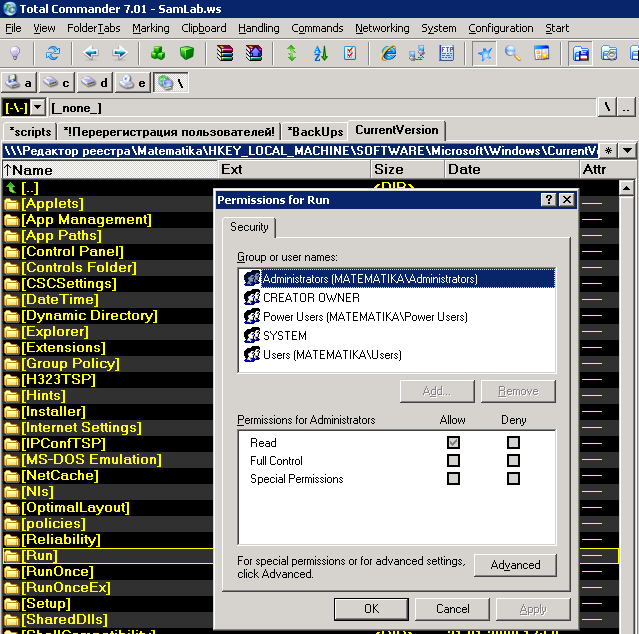The height and width of the screenshot is (634, 639).
Task: Select Users (MATEMATIKA\Users) entry
Action: coord(322,354)
